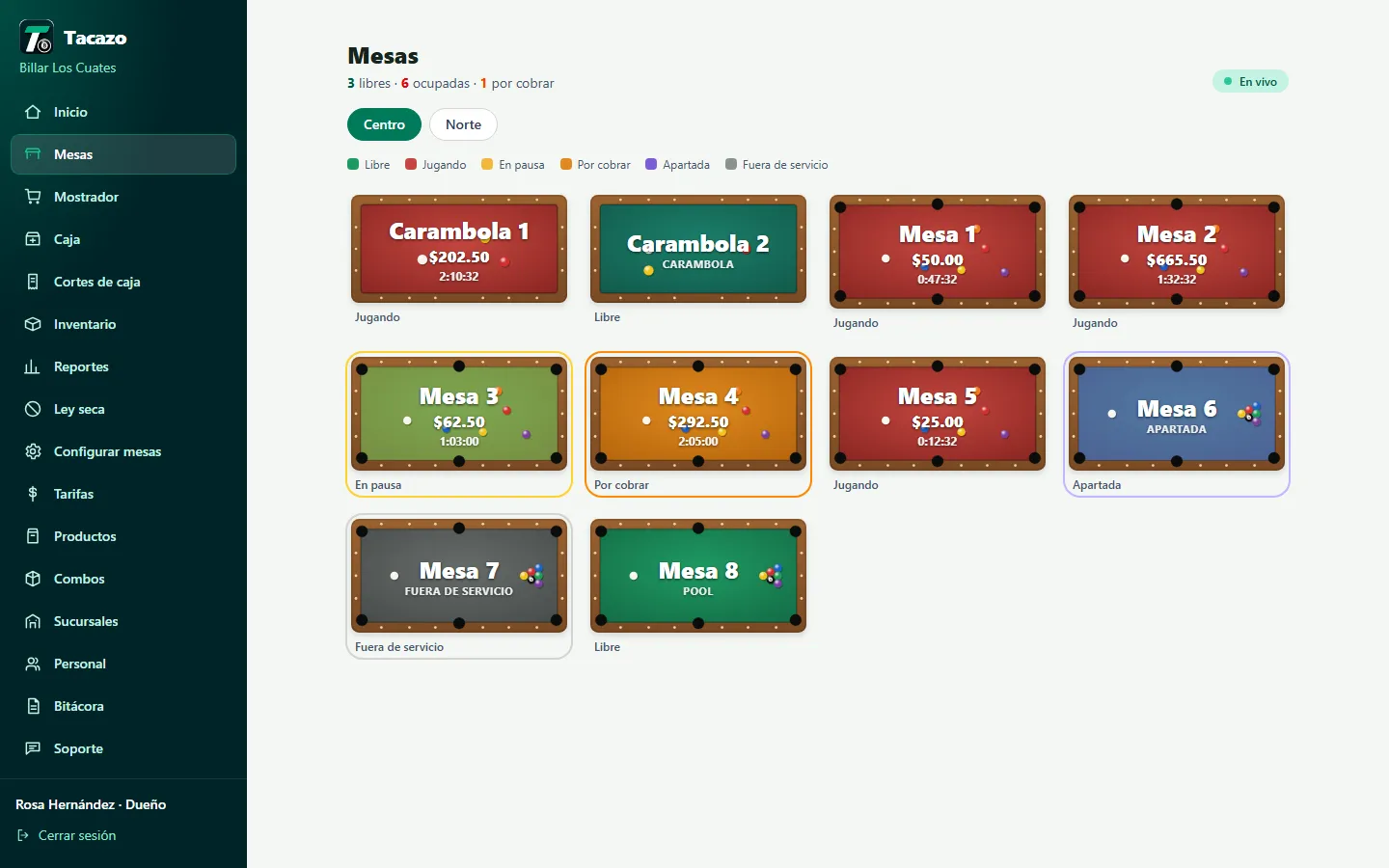This screenshot has width=1389, height=868.
Task: Click the En vivo status badge
Action: [1250, 82]
